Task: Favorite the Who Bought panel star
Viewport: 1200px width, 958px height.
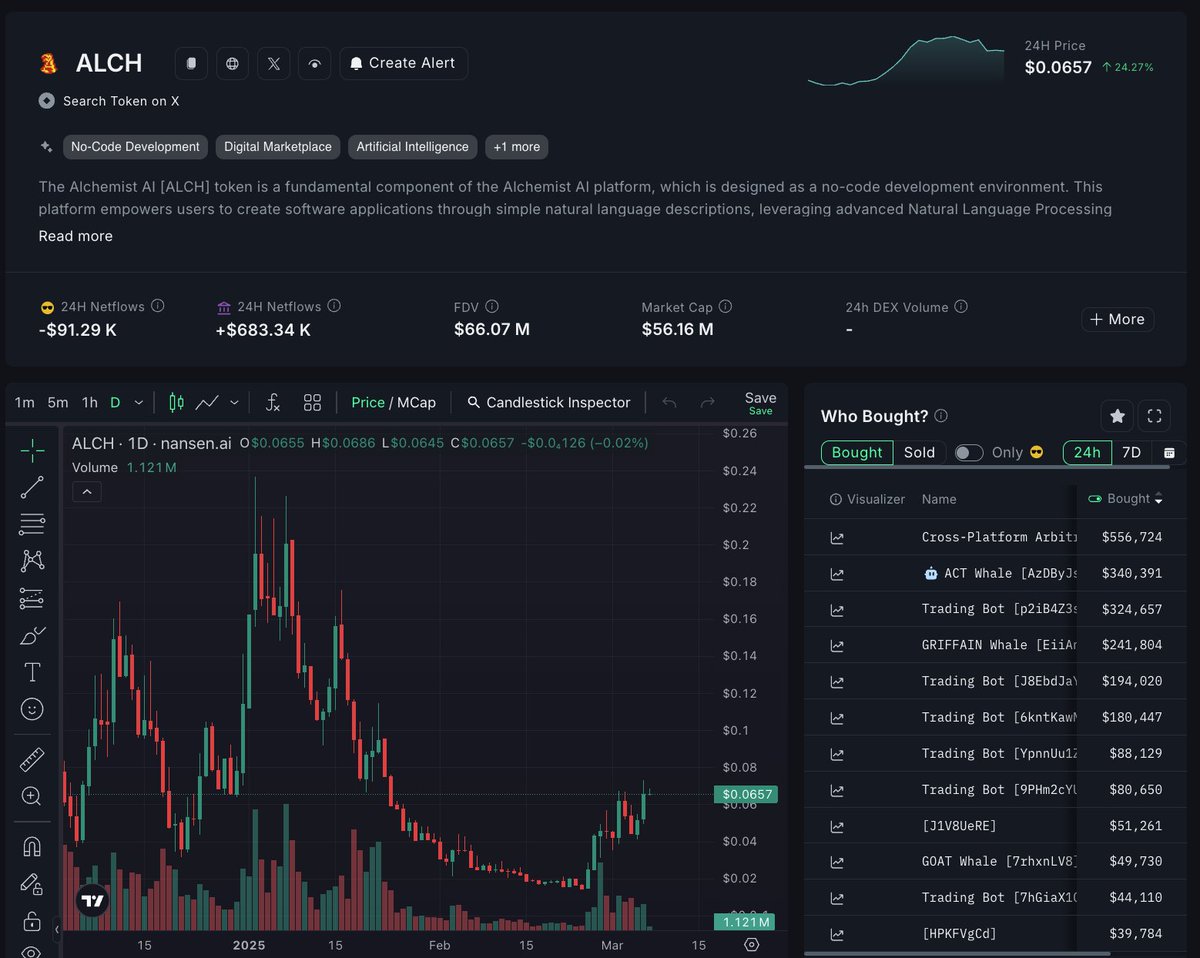Action: 1117,416
